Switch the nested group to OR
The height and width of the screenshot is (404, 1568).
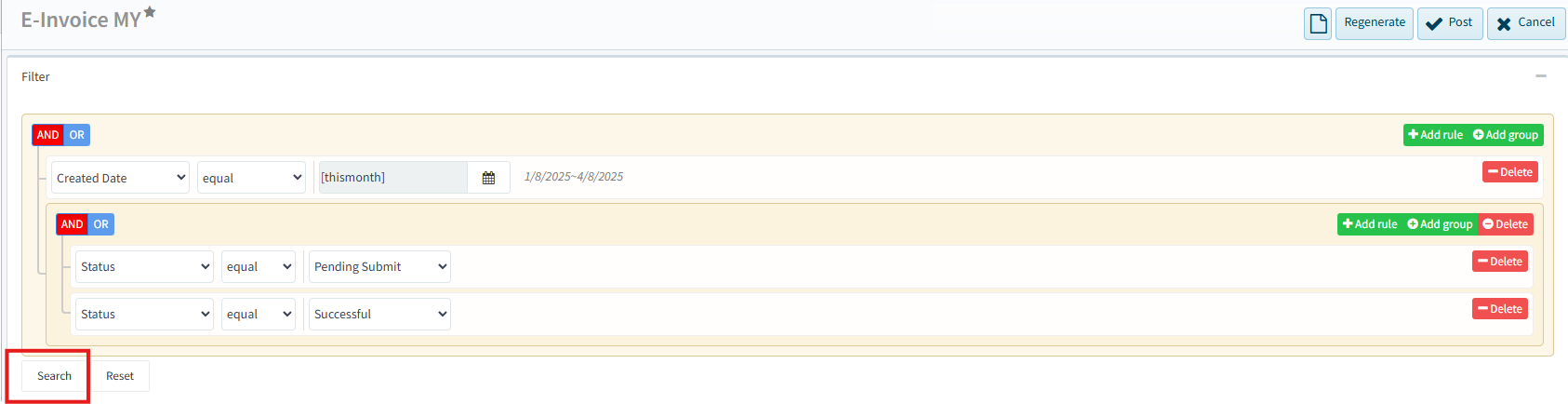coord(101,224)
